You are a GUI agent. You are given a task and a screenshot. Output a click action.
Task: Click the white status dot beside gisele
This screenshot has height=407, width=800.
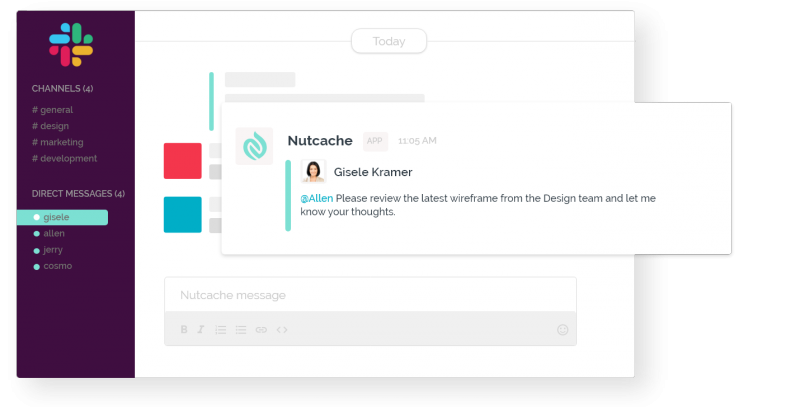coord(36,217)
